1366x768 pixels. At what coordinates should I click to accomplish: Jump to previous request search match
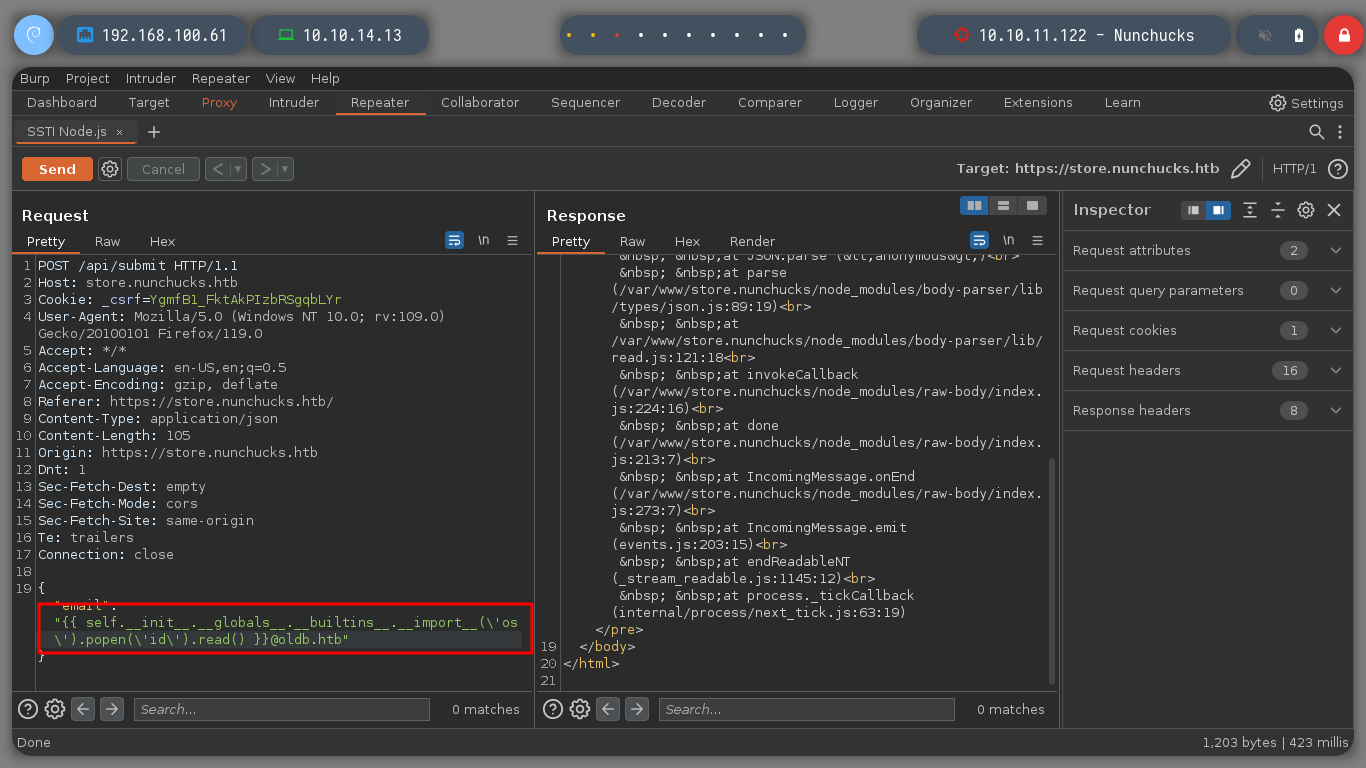click(x=84, y=709)
